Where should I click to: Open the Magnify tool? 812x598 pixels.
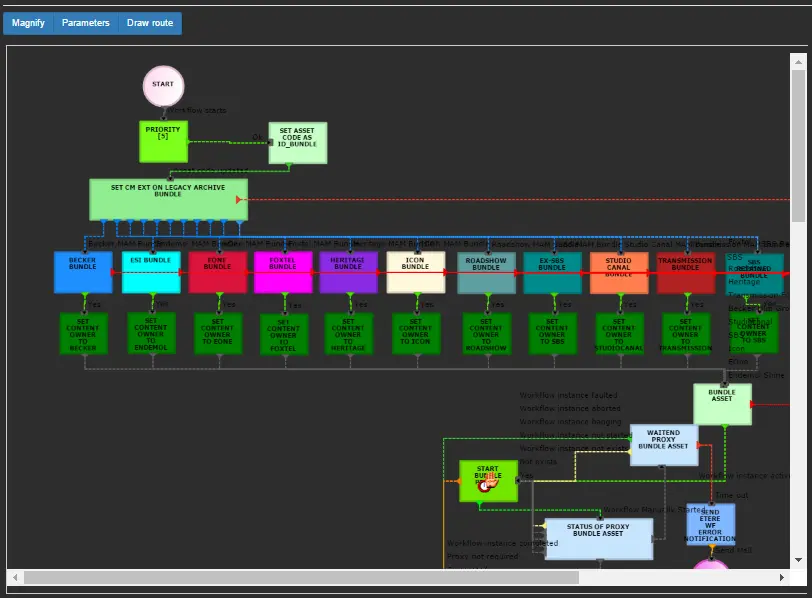(28, 23)
